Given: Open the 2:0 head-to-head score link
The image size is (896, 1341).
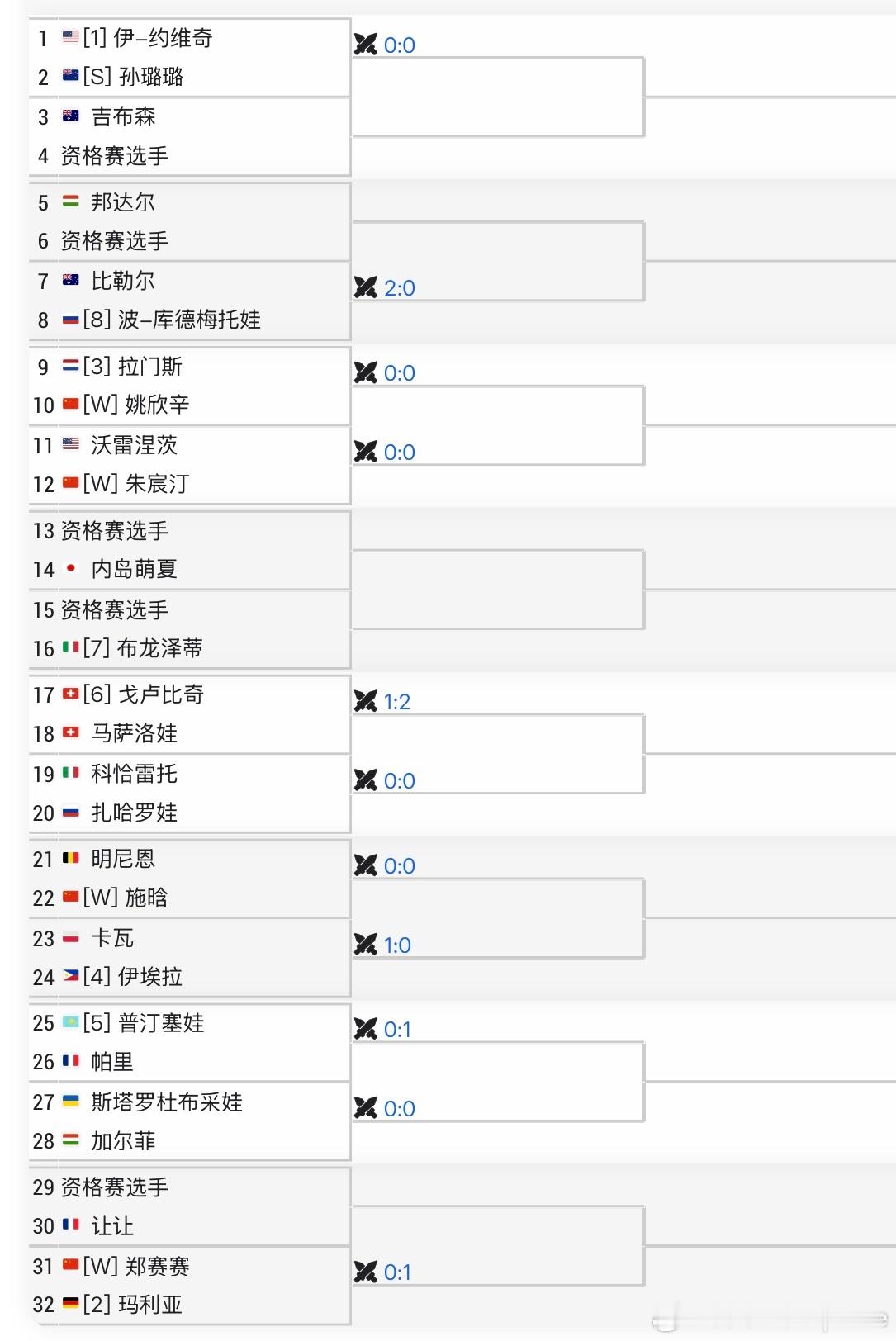Looking at the screenshot, I should pos(400,288).
